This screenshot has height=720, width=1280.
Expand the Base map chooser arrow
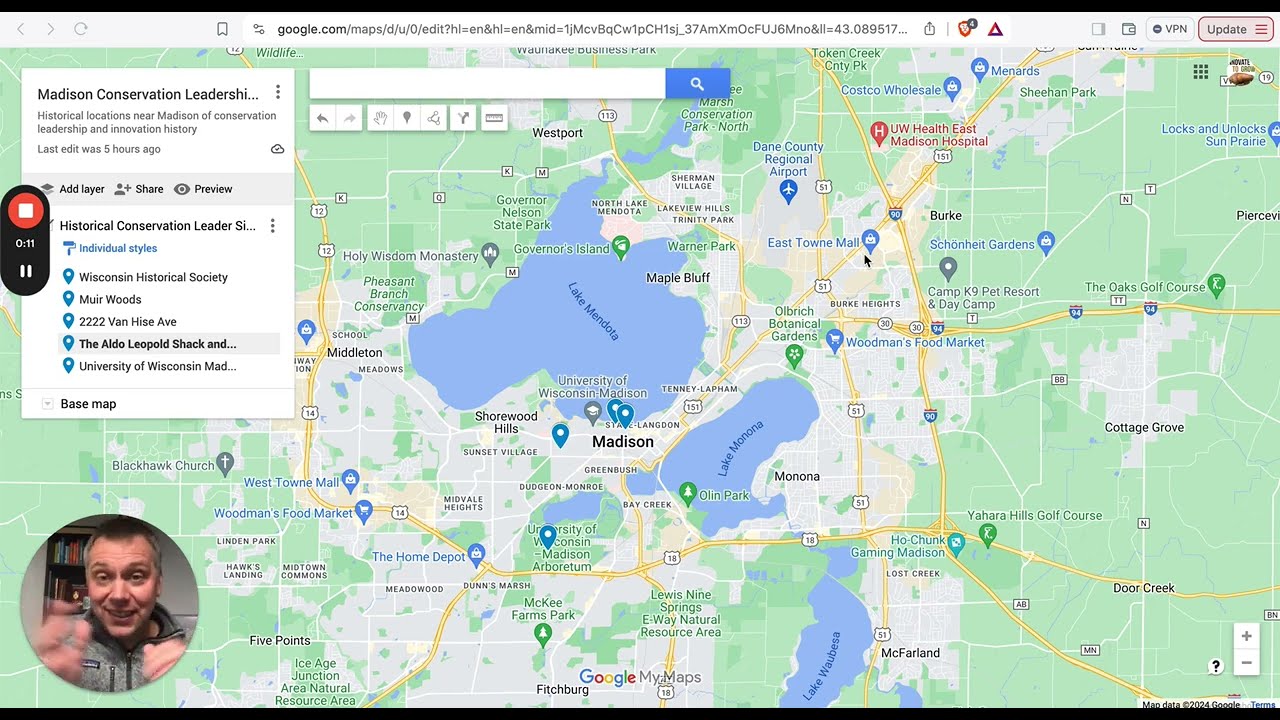pyautogui.click(x=47, y=404)
